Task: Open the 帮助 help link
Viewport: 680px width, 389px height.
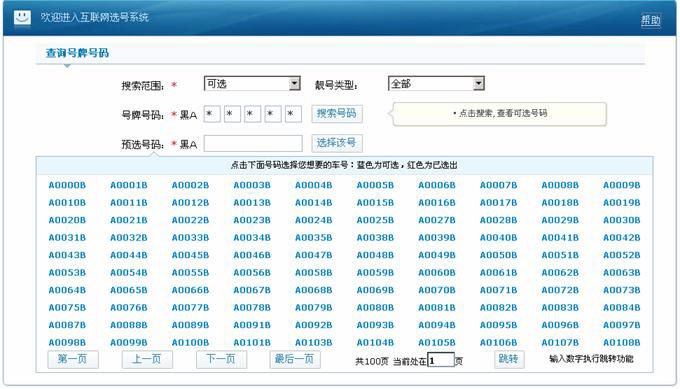Action: pyautogui.click(x=651, y=20)
